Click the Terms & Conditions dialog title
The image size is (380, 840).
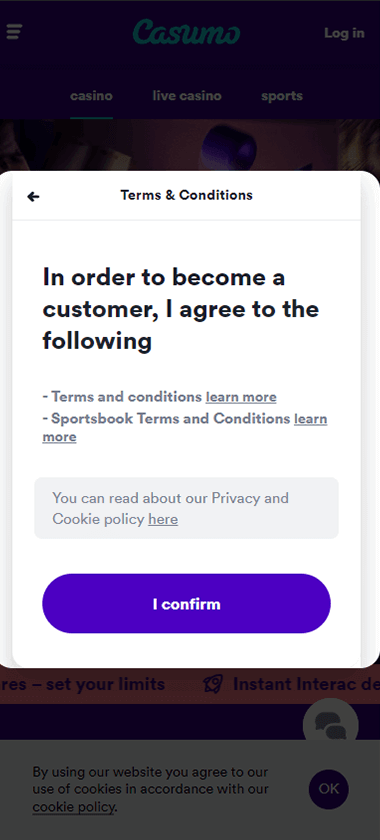187,195
